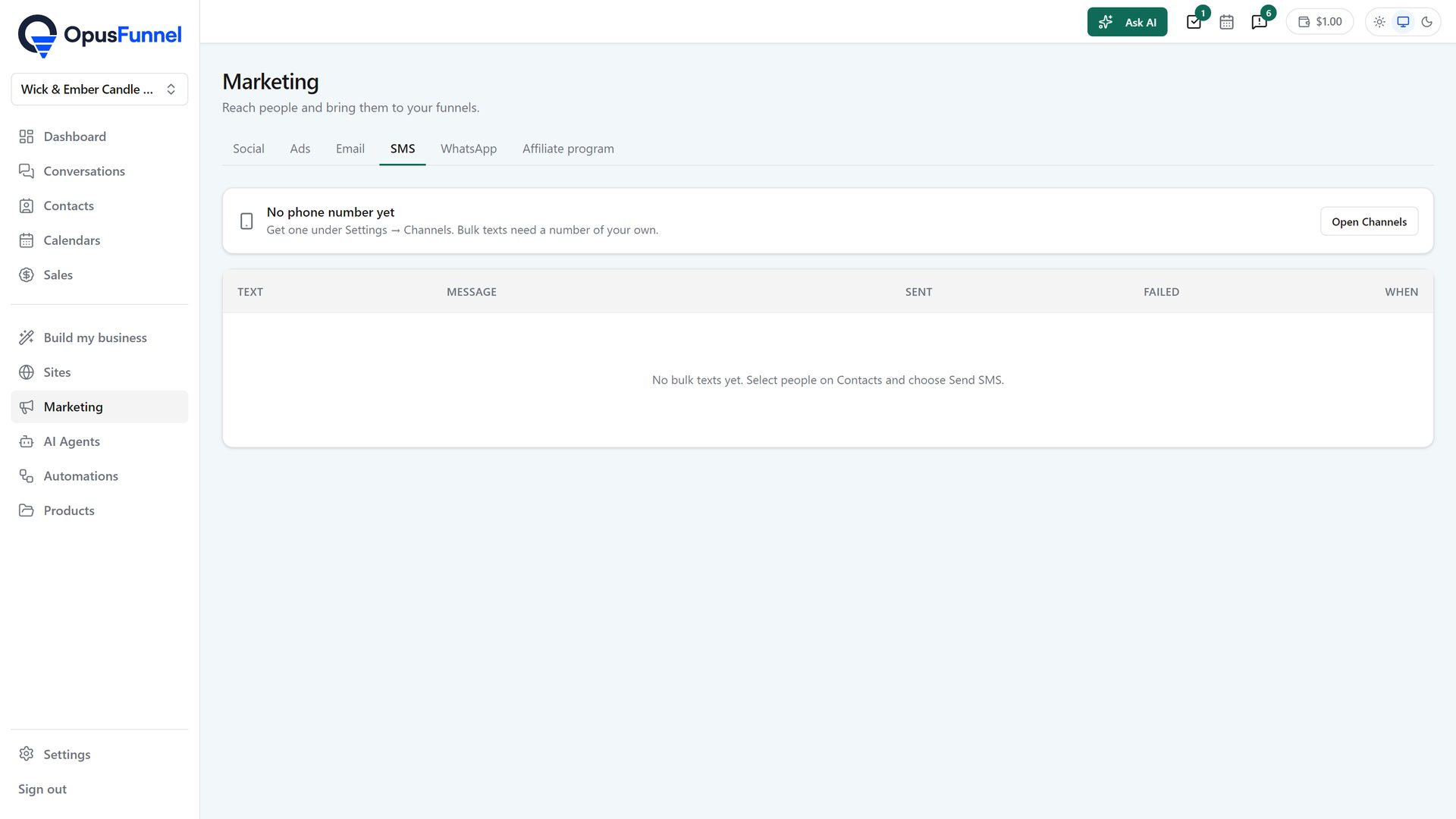This screenshot has width=1456, height=819.
Task: Open the tasks checkbox icon with badge 1
Action: [1194, 22]
